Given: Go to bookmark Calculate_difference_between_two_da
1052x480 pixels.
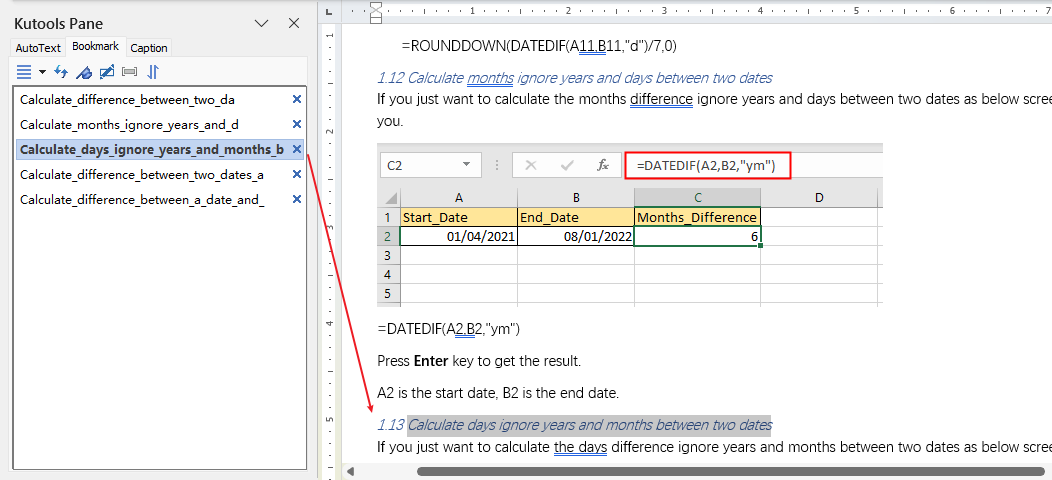Looking at the screenshot, I should [x=127, y=99].
